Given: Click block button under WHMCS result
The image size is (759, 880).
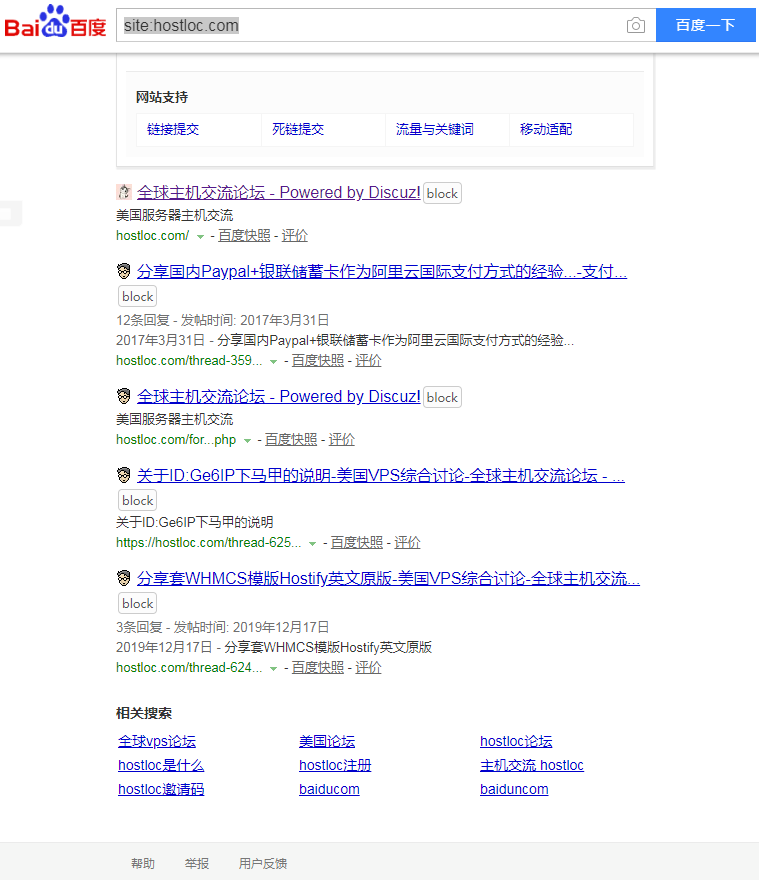Looking at the screenshot, I should tap(138, 603).
